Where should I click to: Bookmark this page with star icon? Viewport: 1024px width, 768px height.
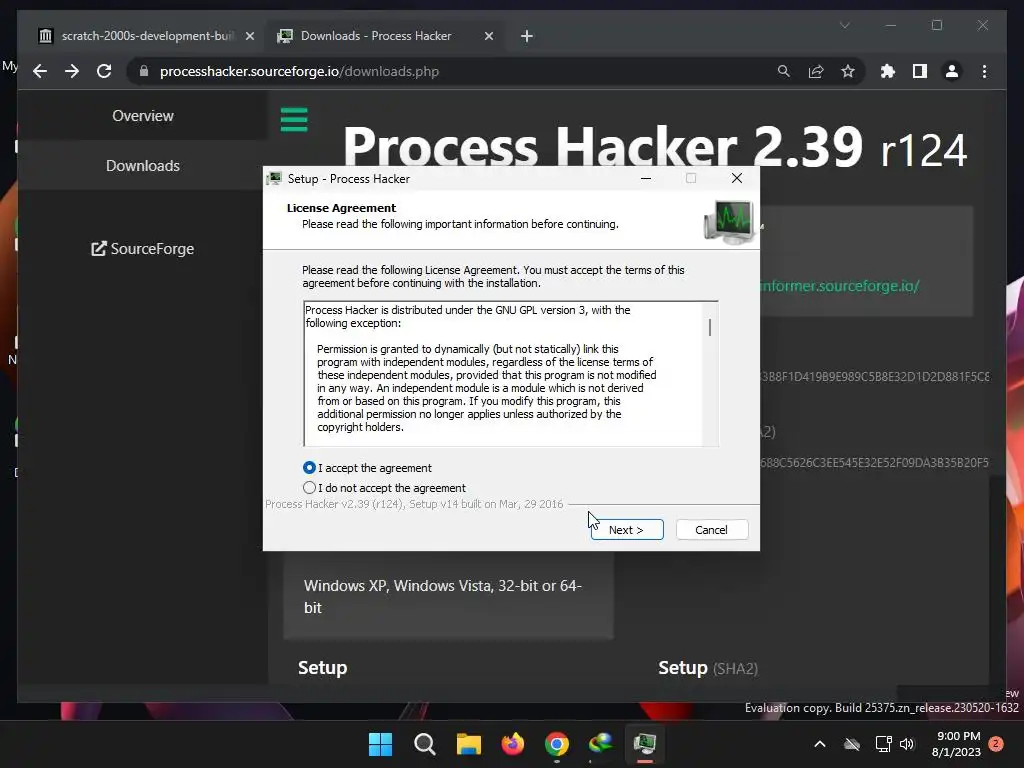[x=848, y=71]
